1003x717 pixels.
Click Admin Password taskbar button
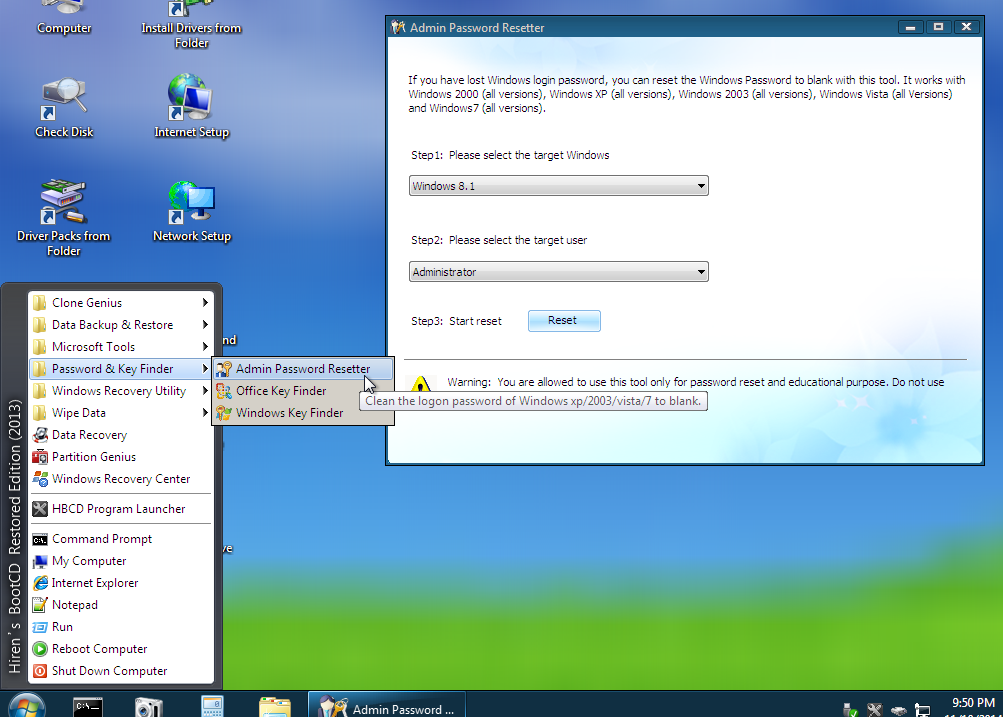point(386,706)
